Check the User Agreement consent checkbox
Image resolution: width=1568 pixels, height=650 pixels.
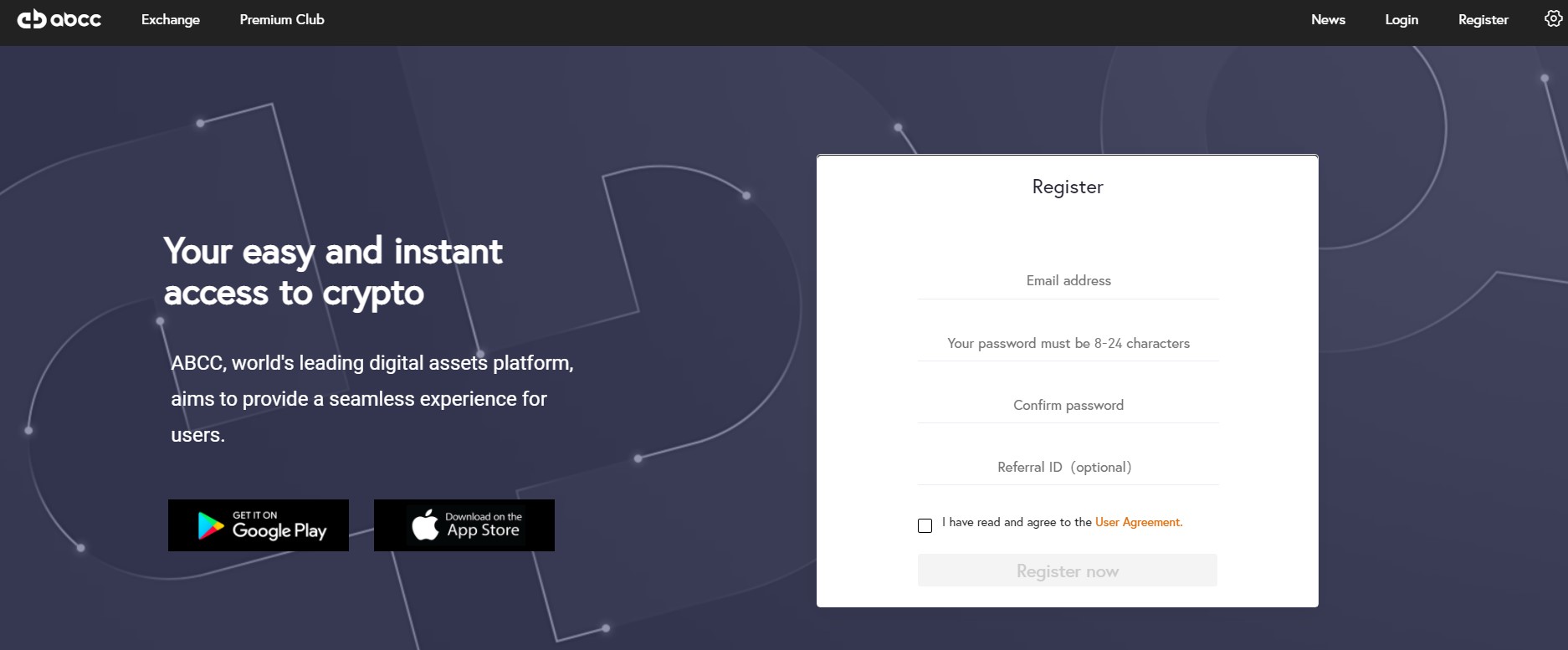[x=925, y=525]
